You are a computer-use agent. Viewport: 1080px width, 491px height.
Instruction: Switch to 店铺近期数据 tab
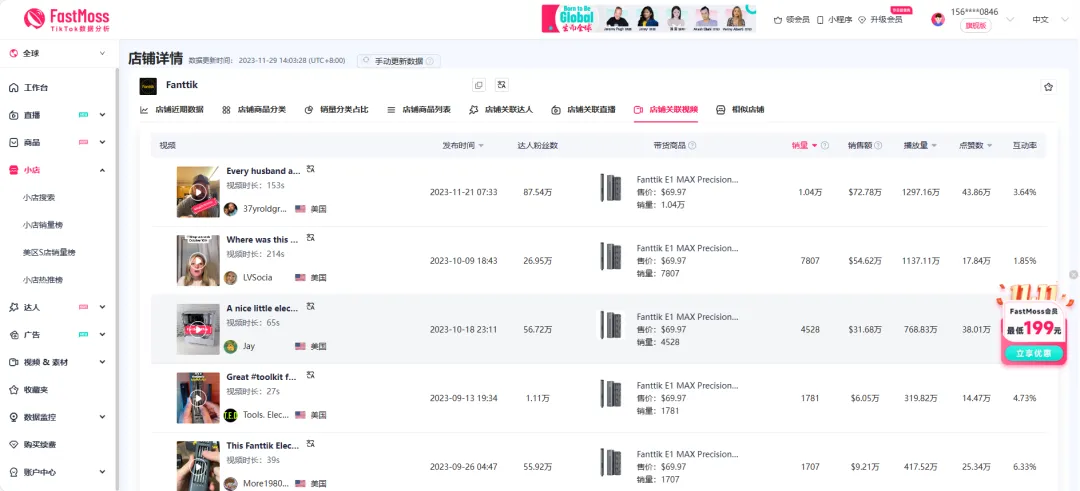pyautogui.click(x=172, y=109)
